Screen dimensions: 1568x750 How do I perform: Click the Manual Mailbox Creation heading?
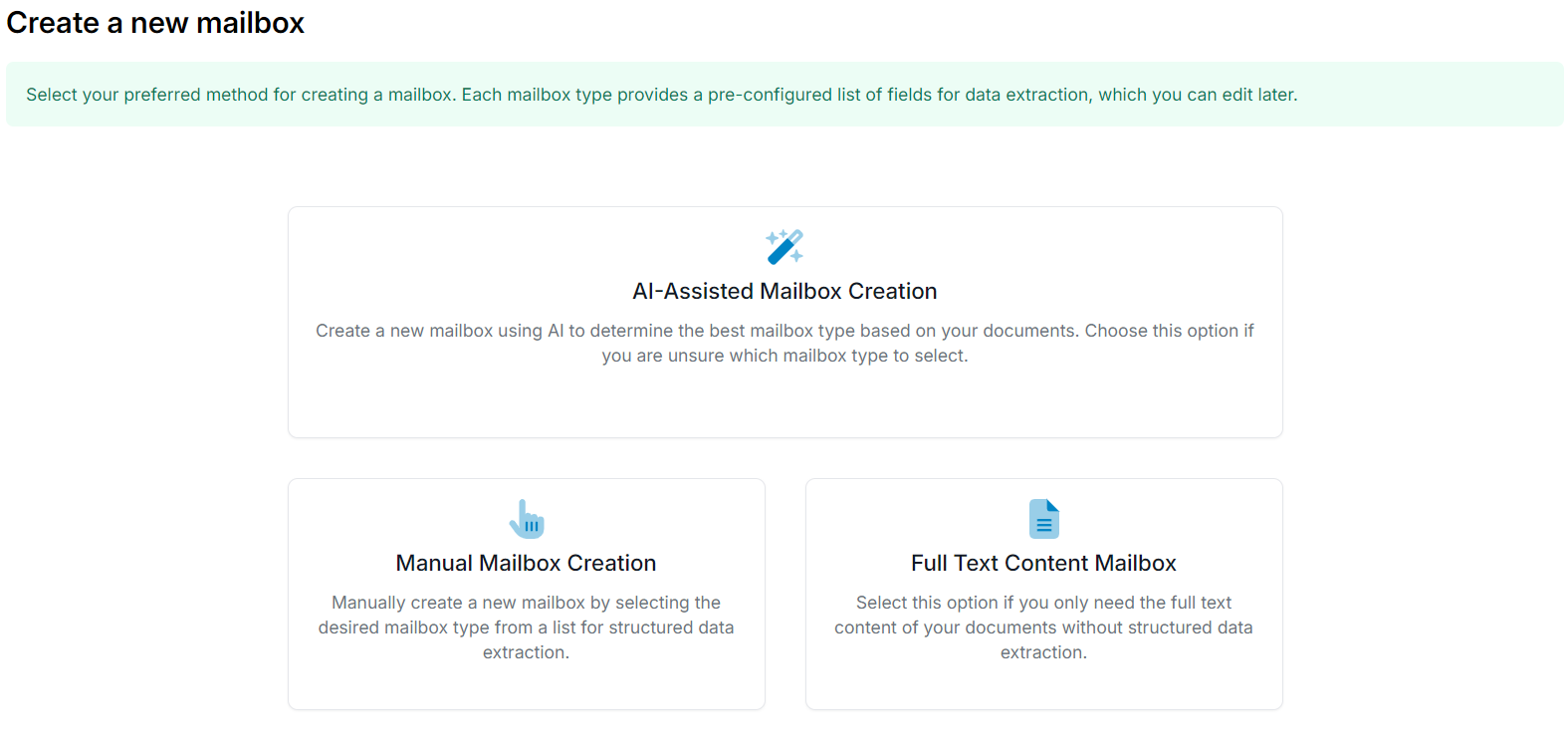pyautogui.click(x=526, y=562)
